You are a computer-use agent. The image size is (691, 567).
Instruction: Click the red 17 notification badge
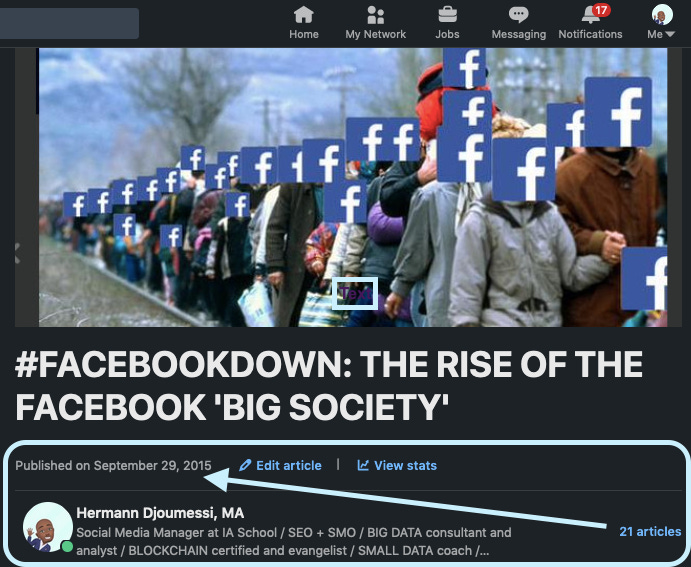pos(601,10)
